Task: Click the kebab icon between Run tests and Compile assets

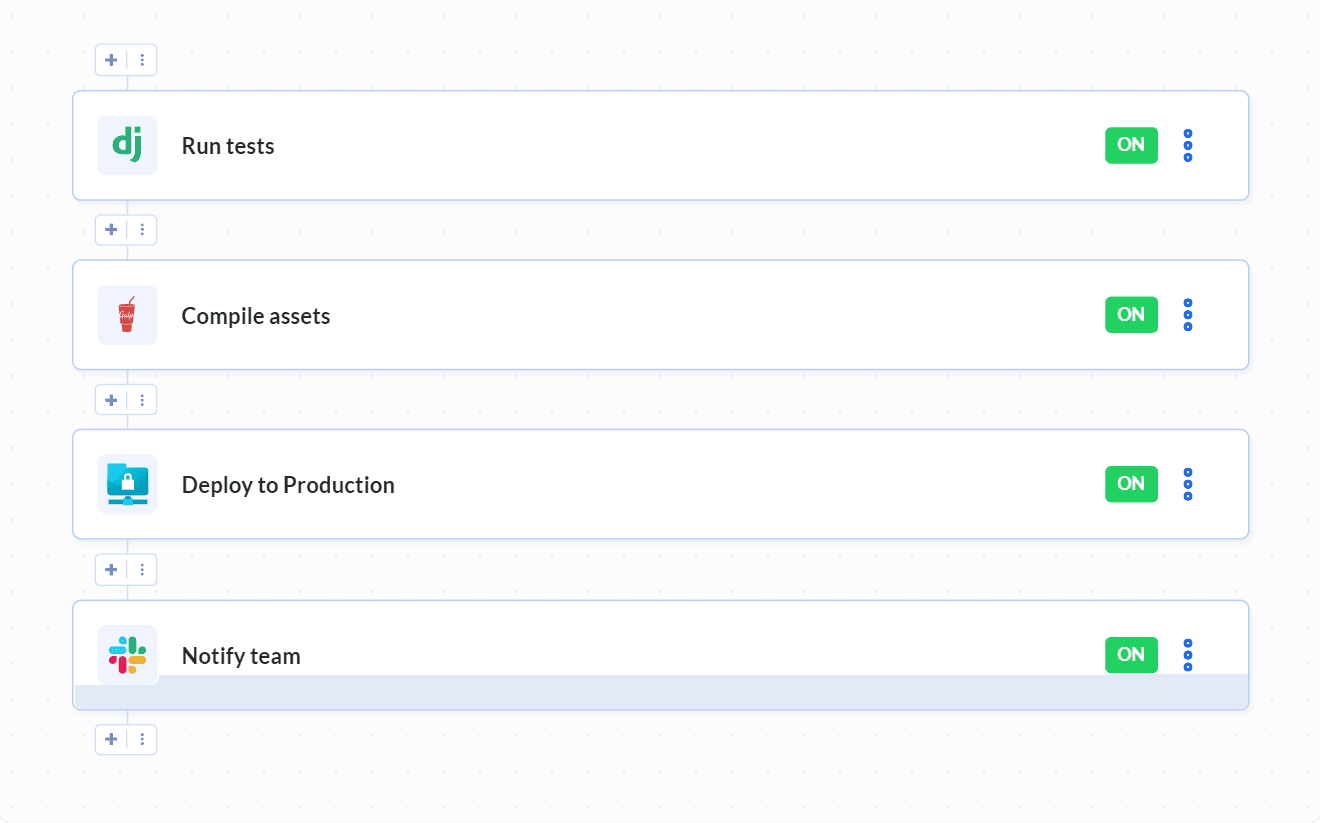Action: click(x=142, y=229)
